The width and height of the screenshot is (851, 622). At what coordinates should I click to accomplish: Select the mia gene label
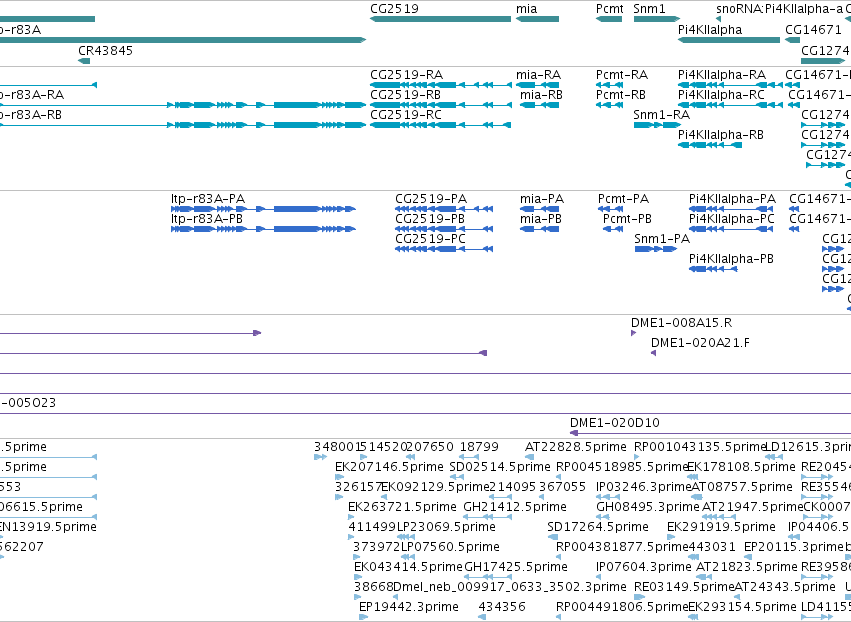(x=526, y=9)
